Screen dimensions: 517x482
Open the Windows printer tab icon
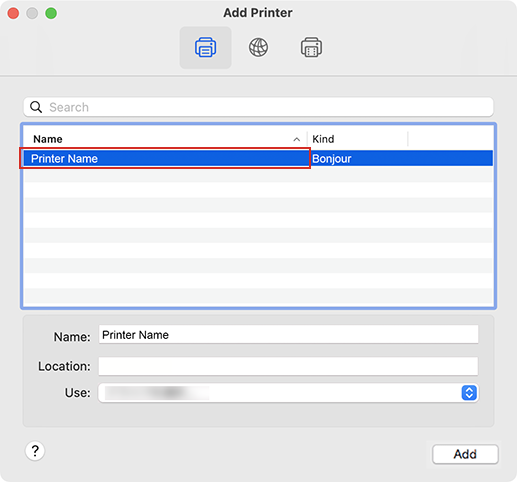[311, 47]
